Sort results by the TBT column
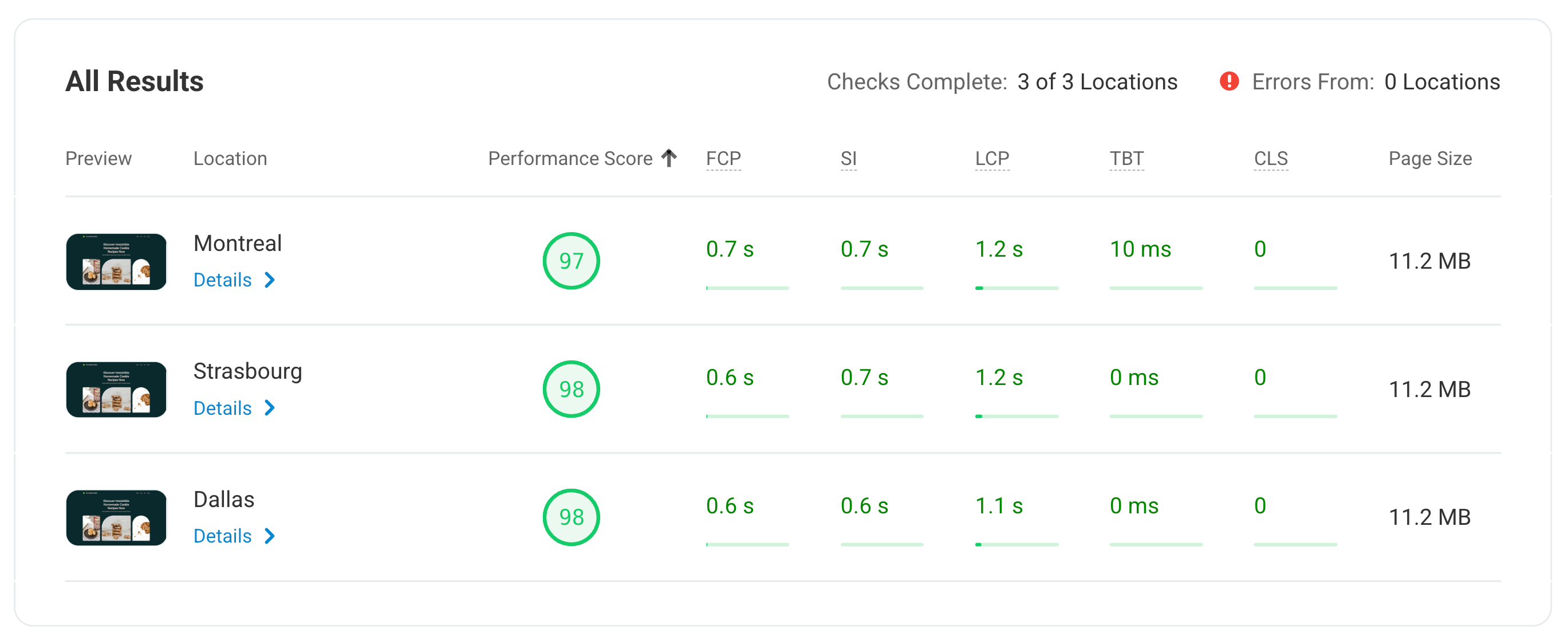Image resolution: width=1568 pixels, height=644 pixels. click(1126, 158)
